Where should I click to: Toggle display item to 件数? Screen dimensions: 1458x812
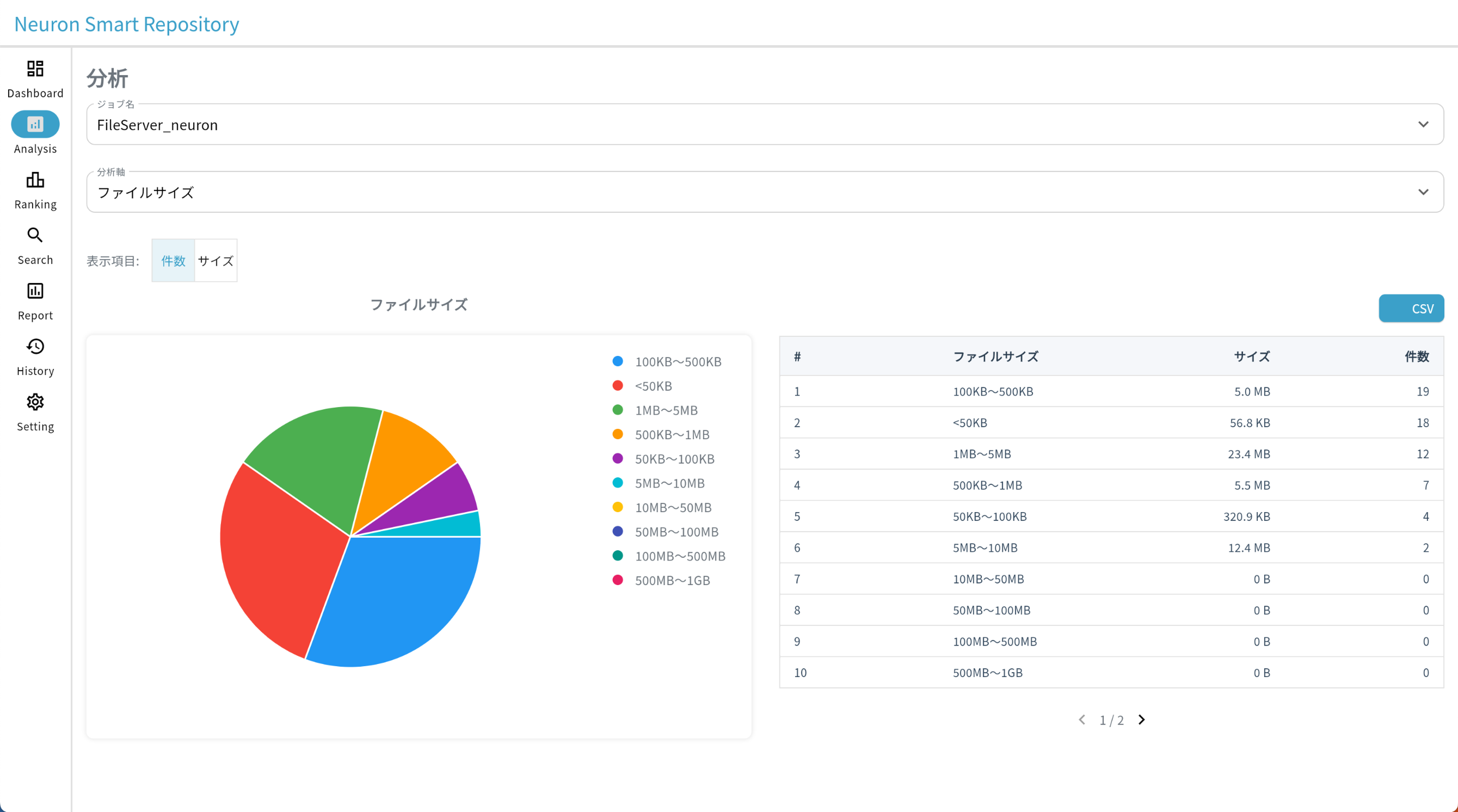[x=173, y=261]
